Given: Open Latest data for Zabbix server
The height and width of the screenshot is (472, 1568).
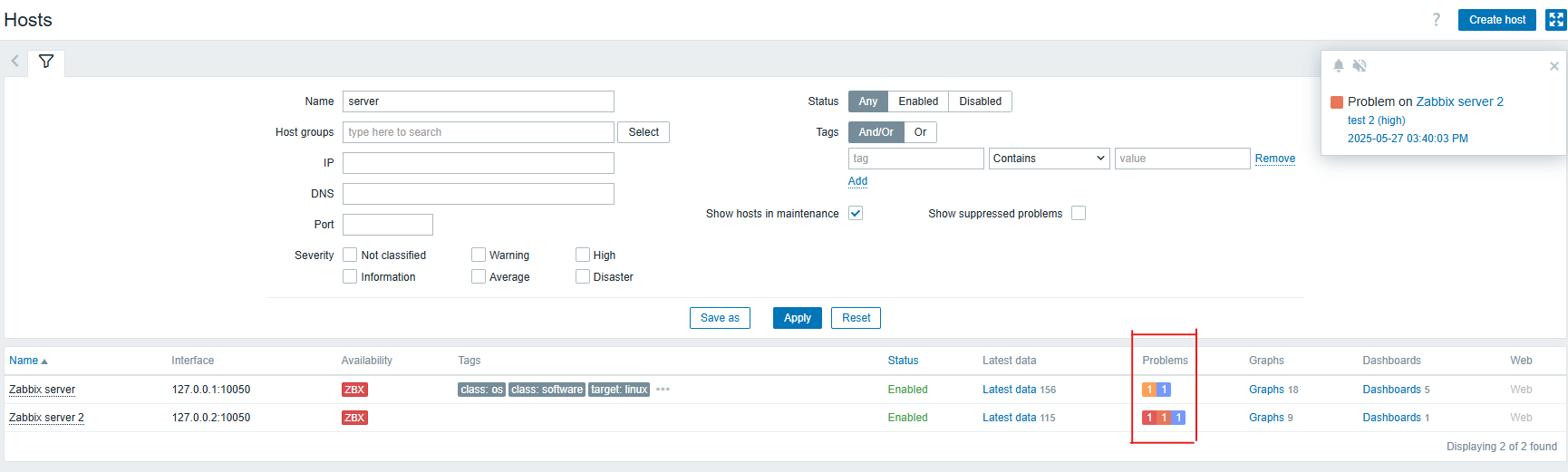Looking at the screenshot, I should click(x=1010, y=390).
